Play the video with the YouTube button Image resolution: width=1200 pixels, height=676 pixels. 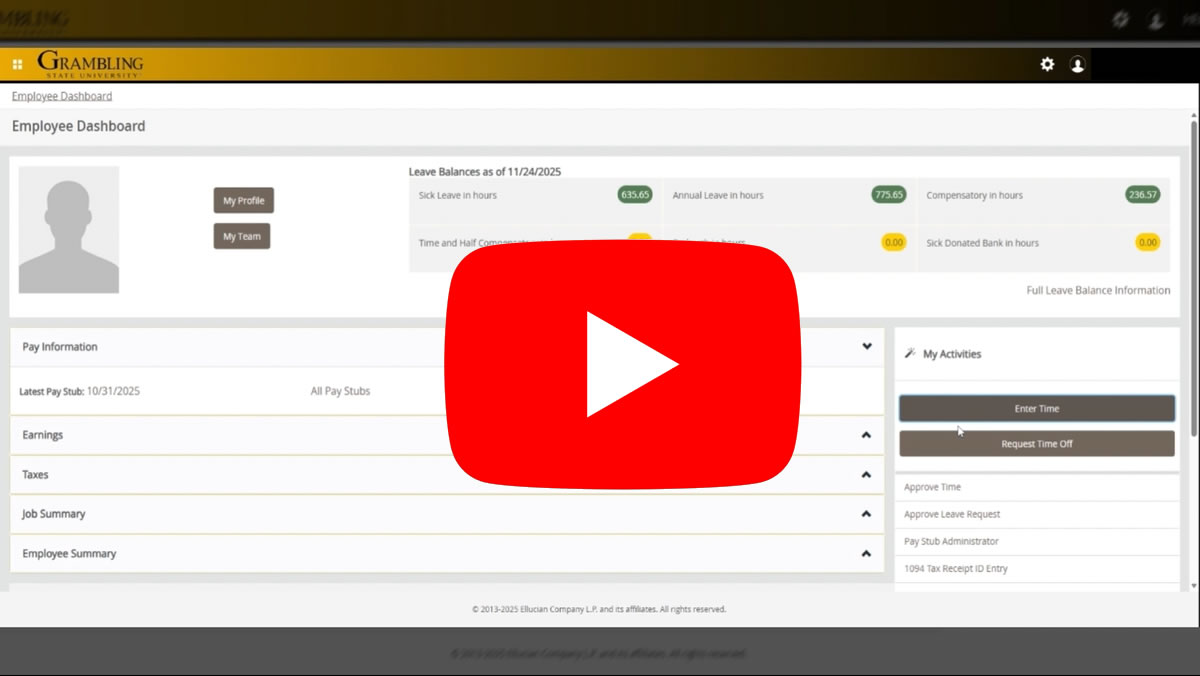point(622,365)
